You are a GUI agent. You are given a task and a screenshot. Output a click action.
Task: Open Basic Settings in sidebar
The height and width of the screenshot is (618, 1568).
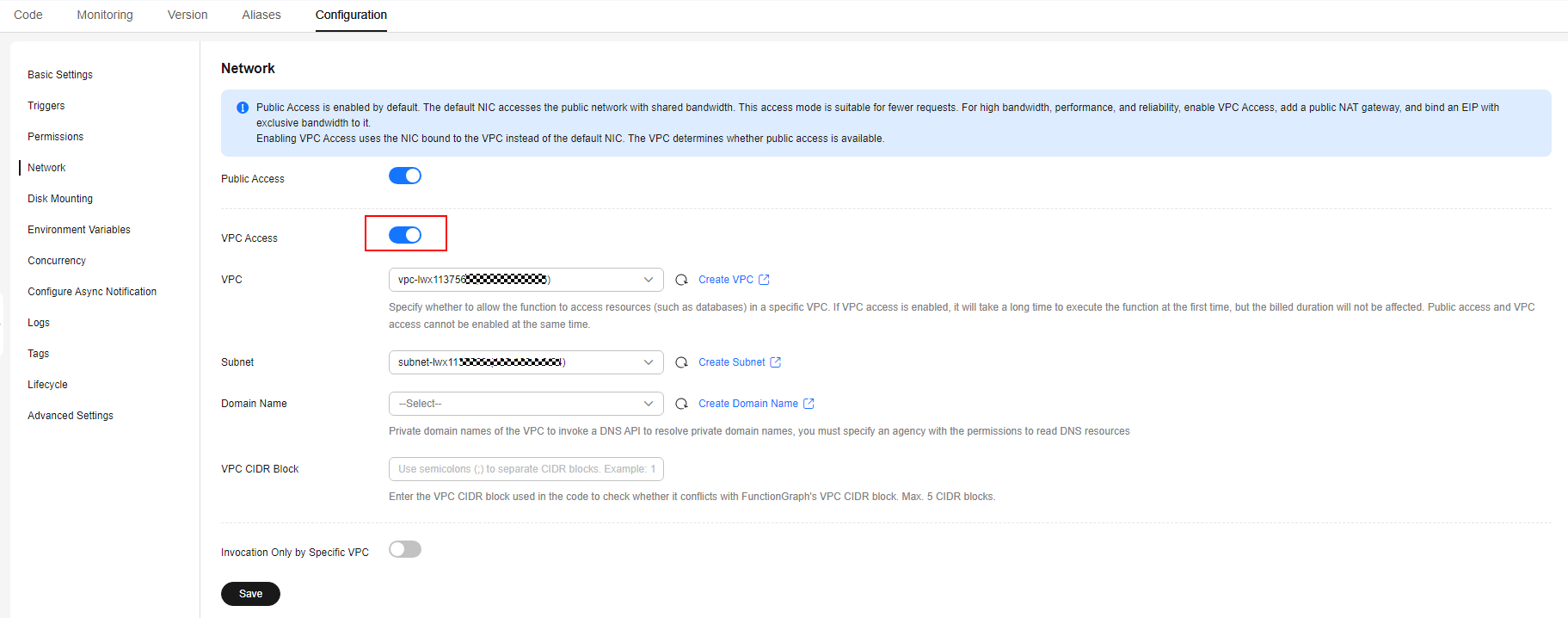click(60, 75)
